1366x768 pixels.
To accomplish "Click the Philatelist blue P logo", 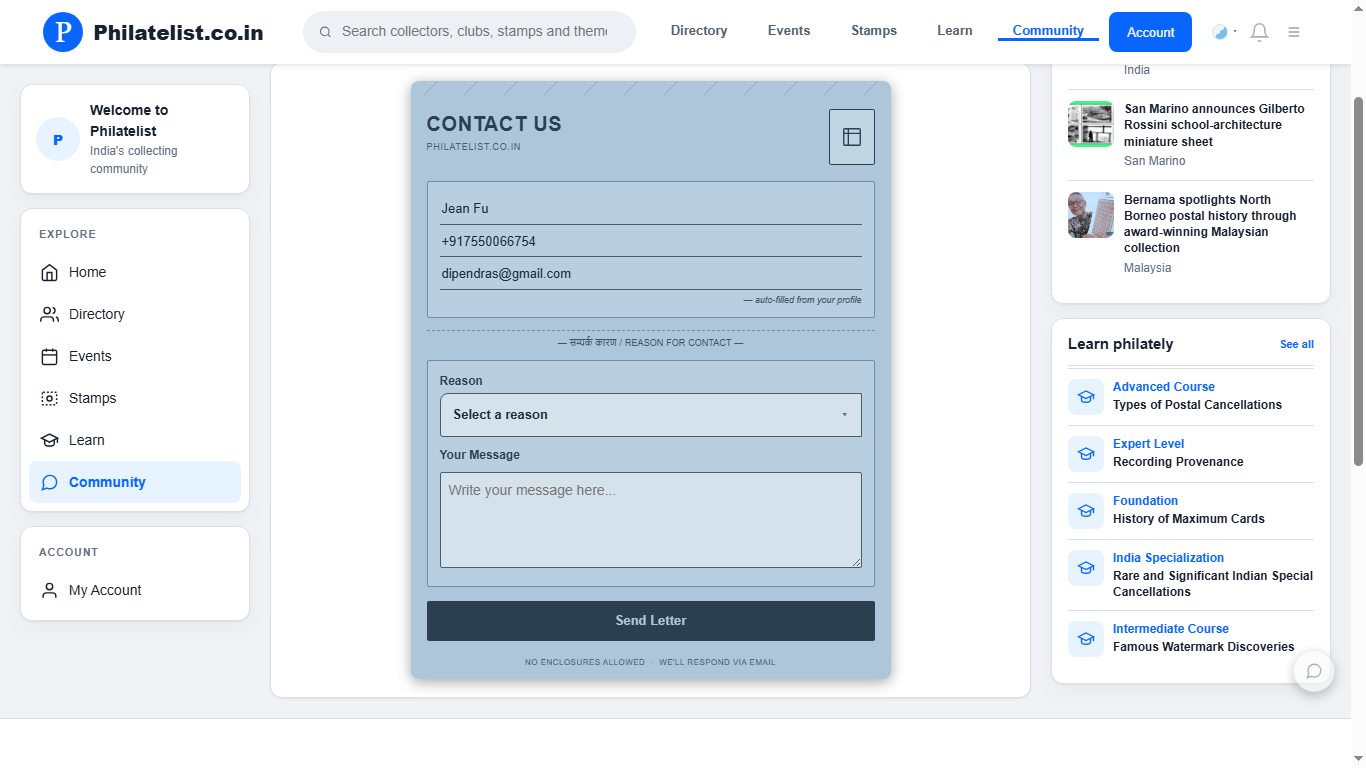I will 63,32.
